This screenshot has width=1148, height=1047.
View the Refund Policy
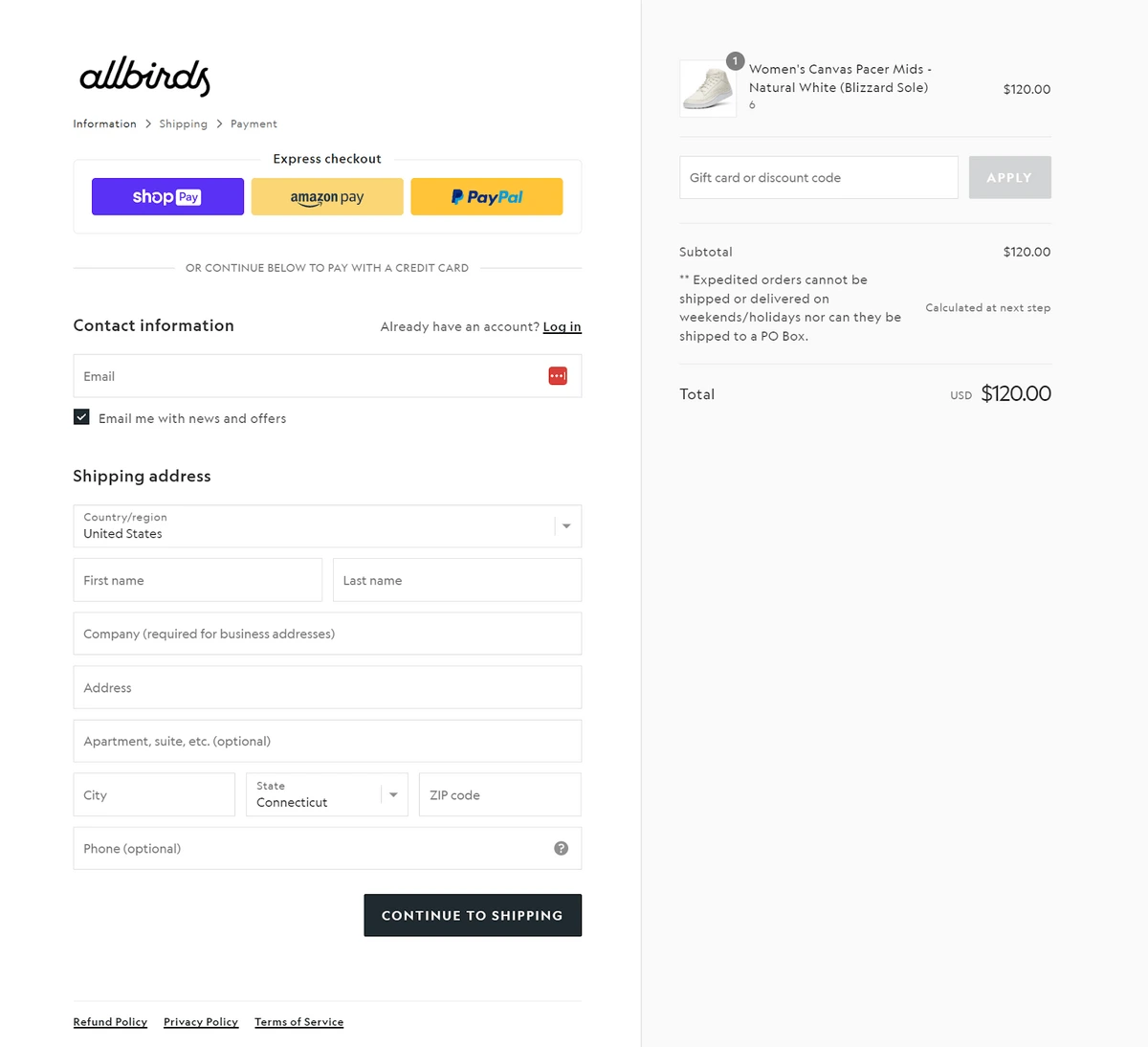(x=110, y=1022)
